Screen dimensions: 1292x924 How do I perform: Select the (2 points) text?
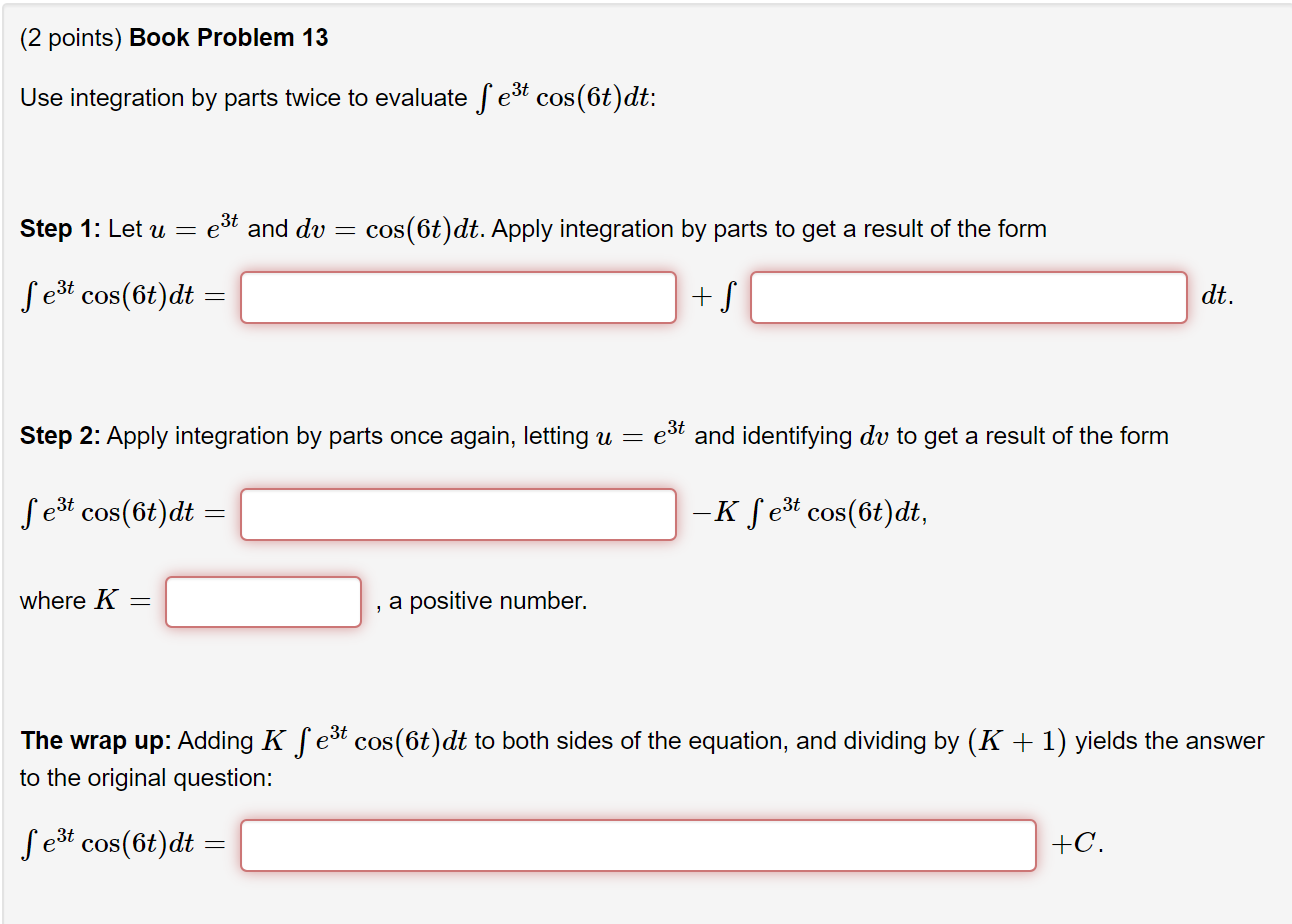coord(66,37)
